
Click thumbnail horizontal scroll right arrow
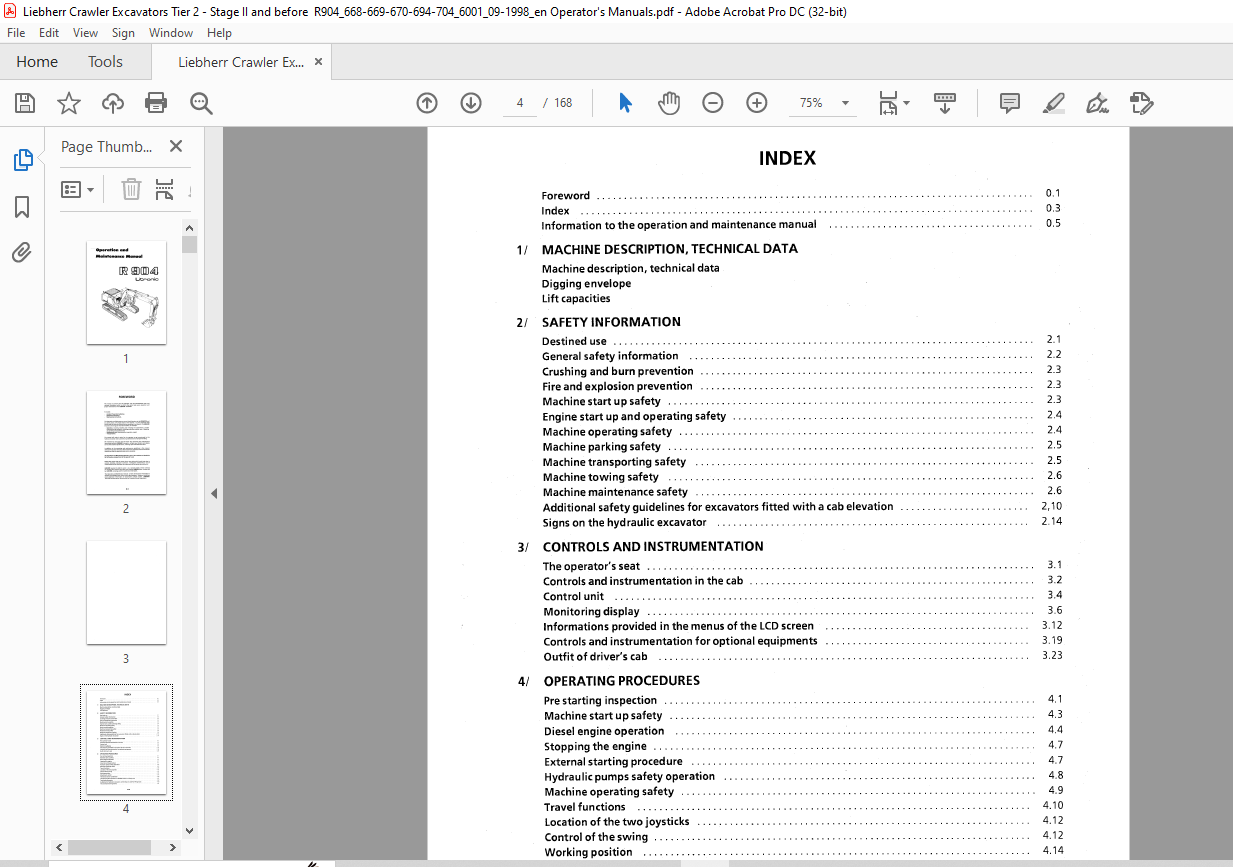[x=174, y=847]
